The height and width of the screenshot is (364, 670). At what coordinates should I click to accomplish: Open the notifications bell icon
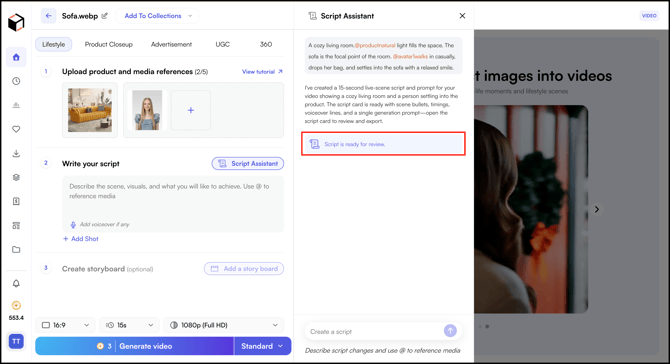(16, 283)
